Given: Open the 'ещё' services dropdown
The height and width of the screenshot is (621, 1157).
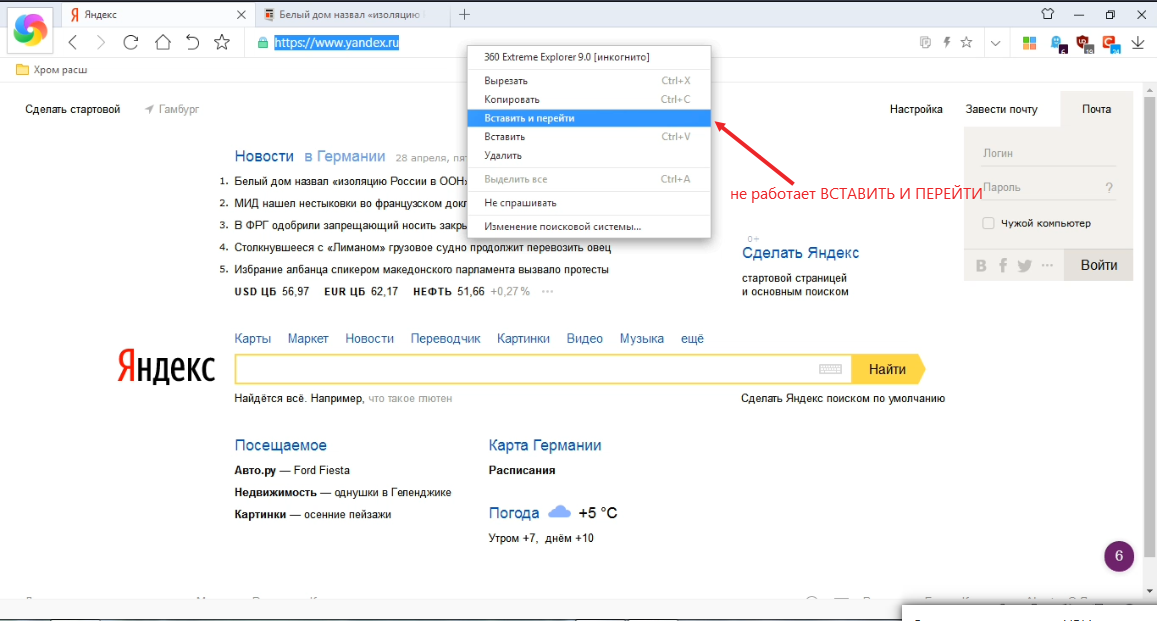Looking at the screenshot, I should pos(692,339).
